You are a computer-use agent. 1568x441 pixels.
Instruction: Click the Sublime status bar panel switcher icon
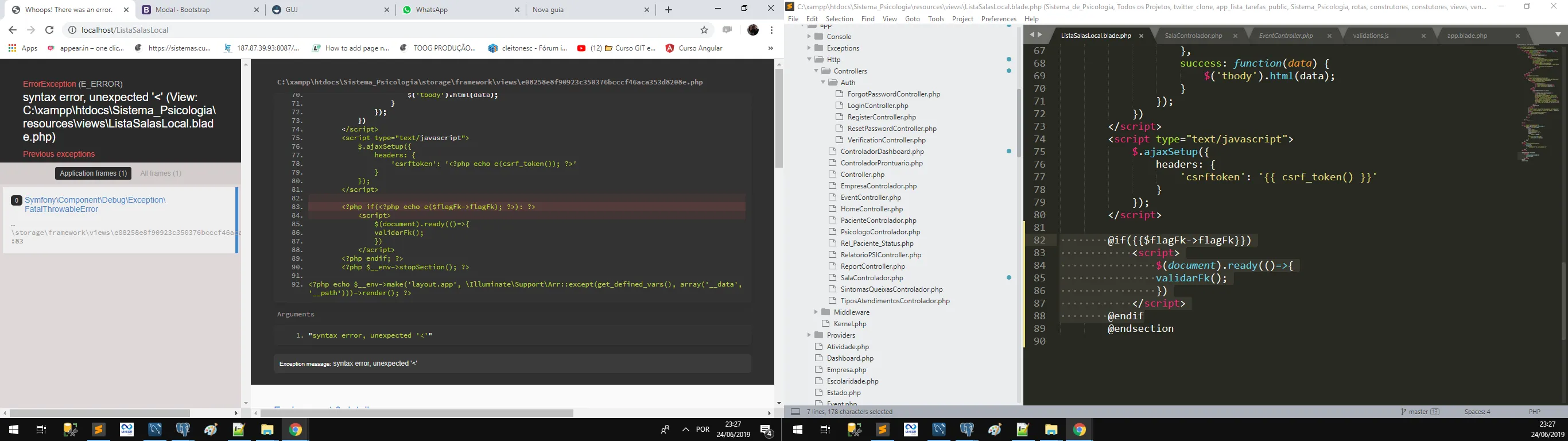795,412
